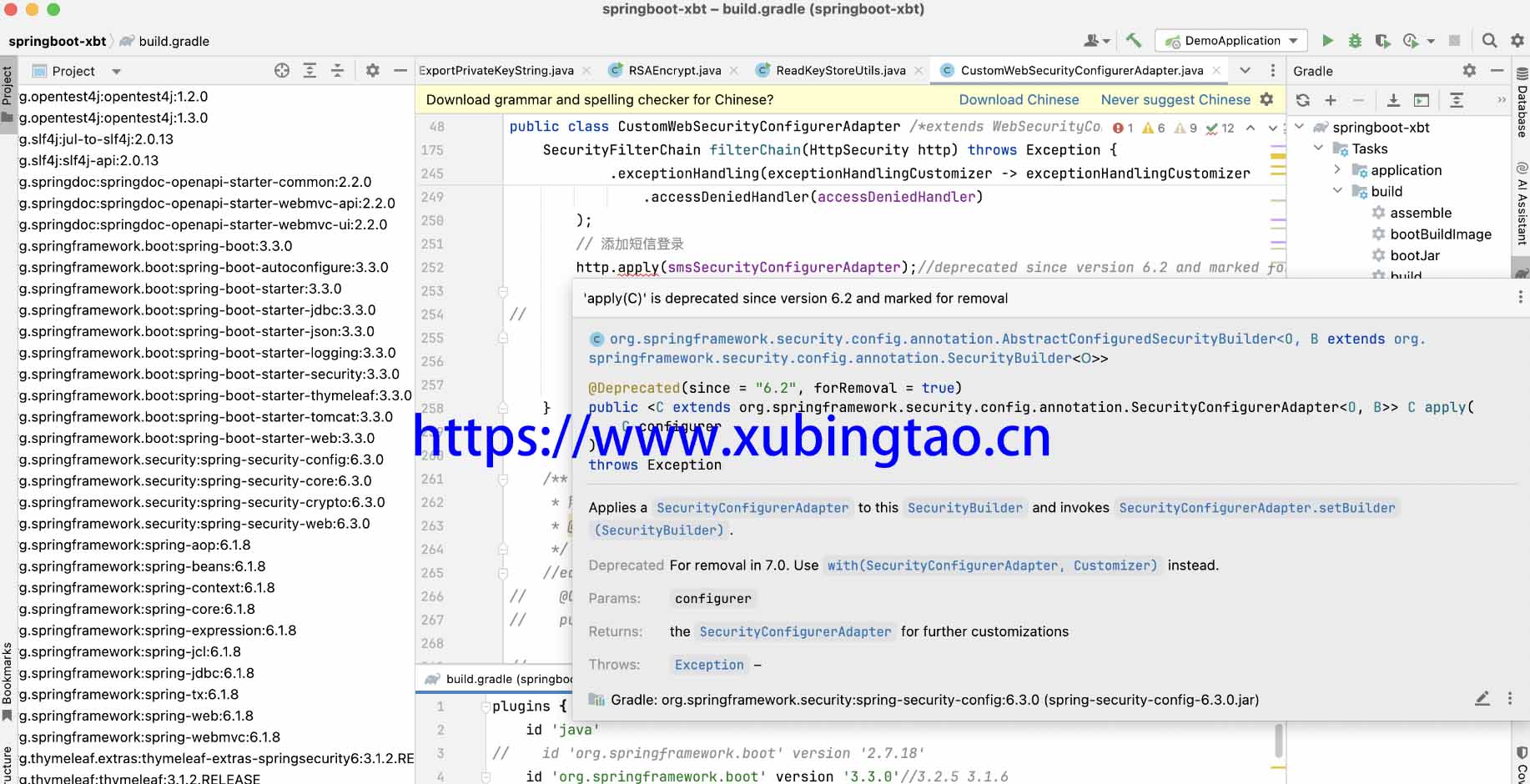Build project with the hammer icon
The width and height of the screenshot is (1530, 784).
click(x=1133, y=40)
